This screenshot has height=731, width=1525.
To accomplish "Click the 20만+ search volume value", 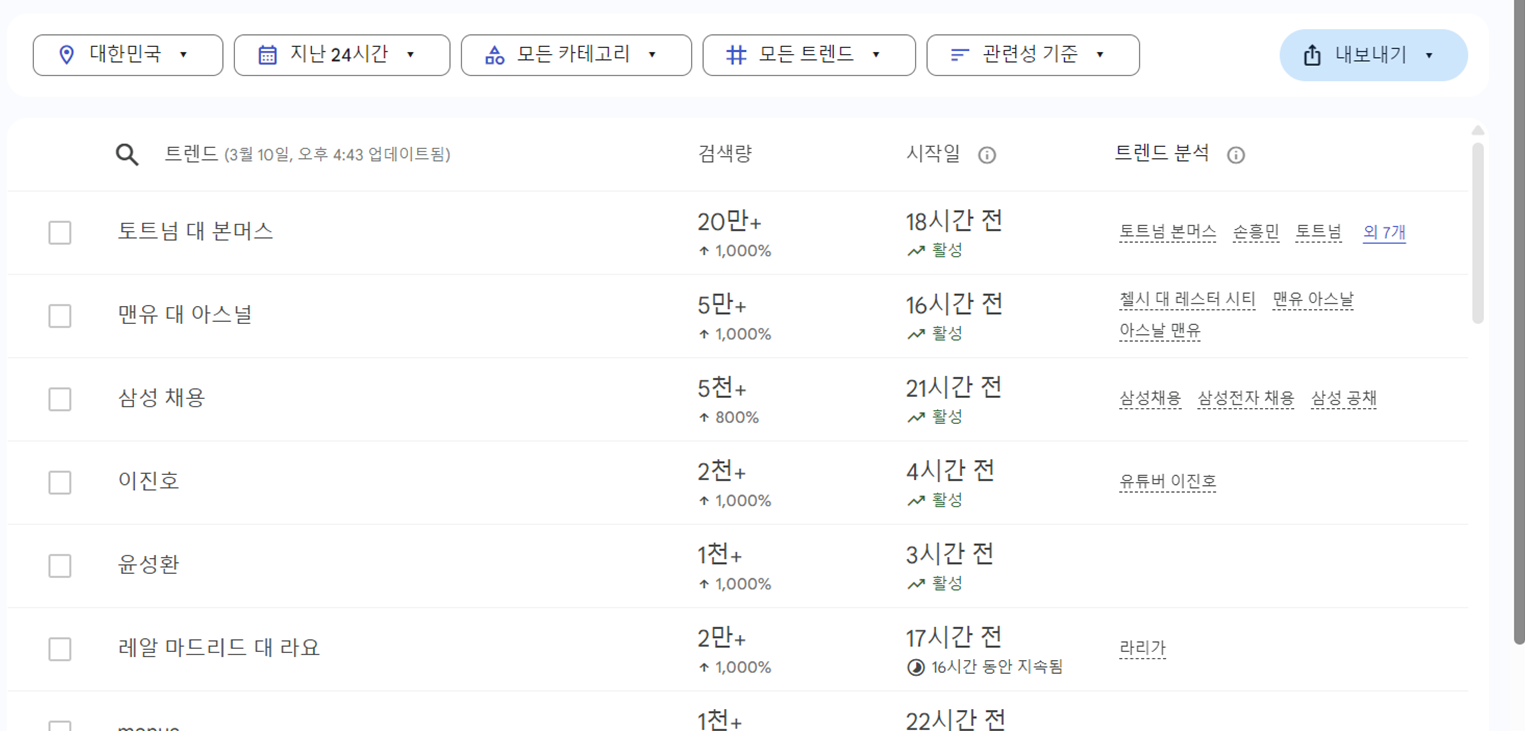I will tap(729, 222).
